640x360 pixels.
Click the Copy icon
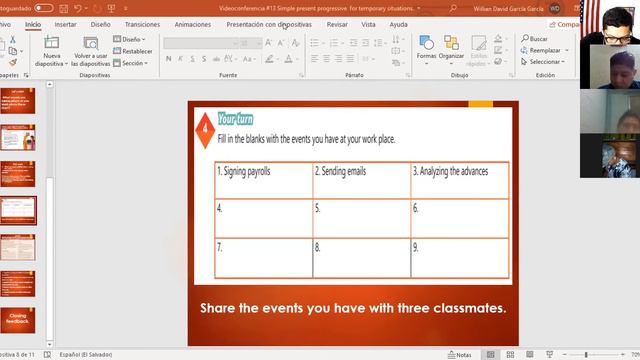tap(13, 51)
